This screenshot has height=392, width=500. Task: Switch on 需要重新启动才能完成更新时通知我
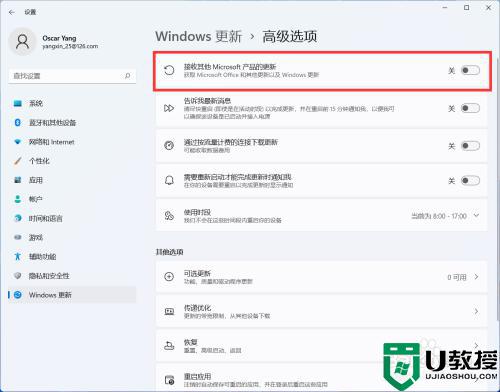(470, 180)
